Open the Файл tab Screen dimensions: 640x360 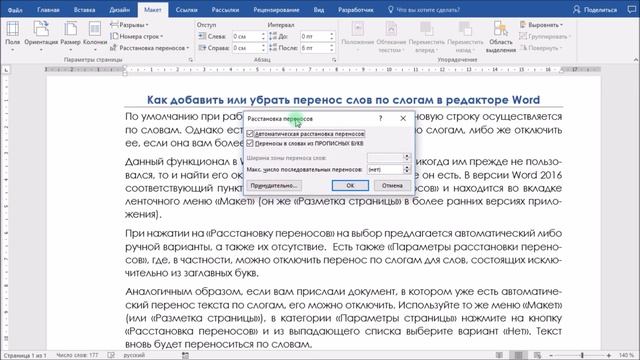(15, 10)
